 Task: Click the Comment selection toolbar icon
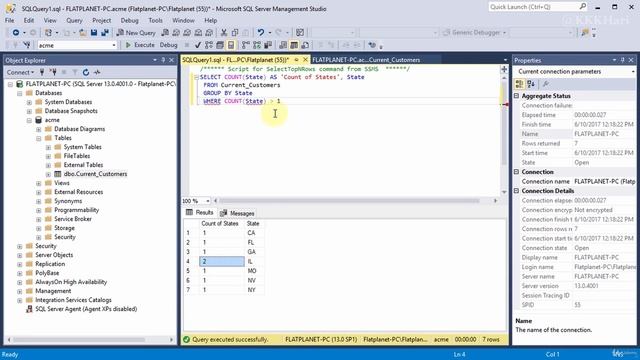321,45
